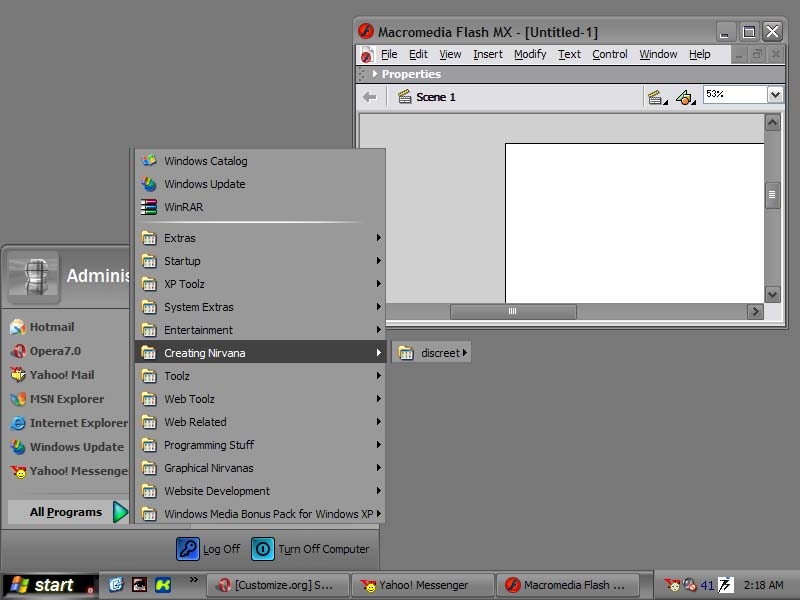Click the back arrow beside Scene 1
The image size is (800, 600).
click(x=369, y=96)
